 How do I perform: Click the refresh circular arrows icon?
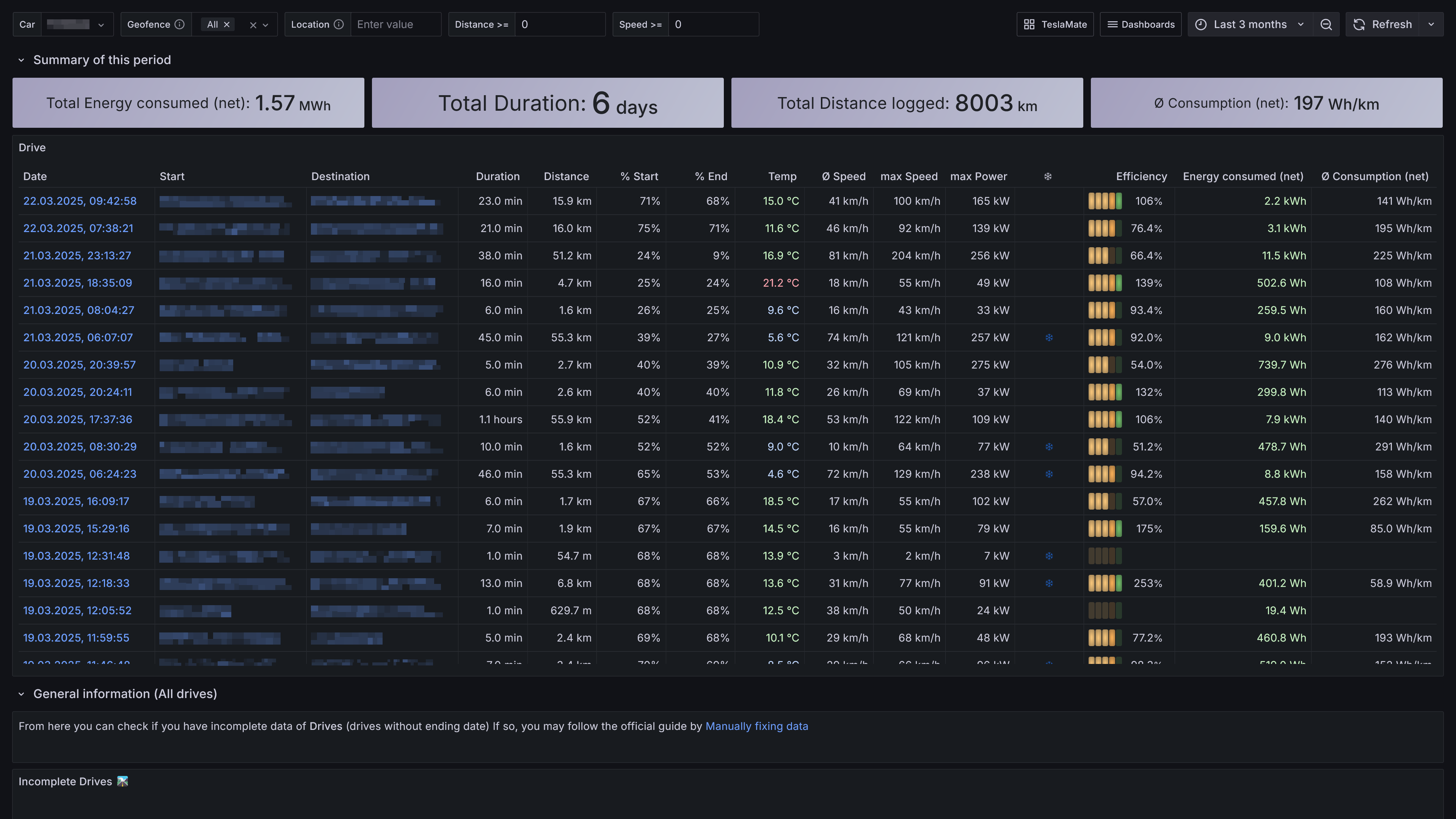(1359, 24)
